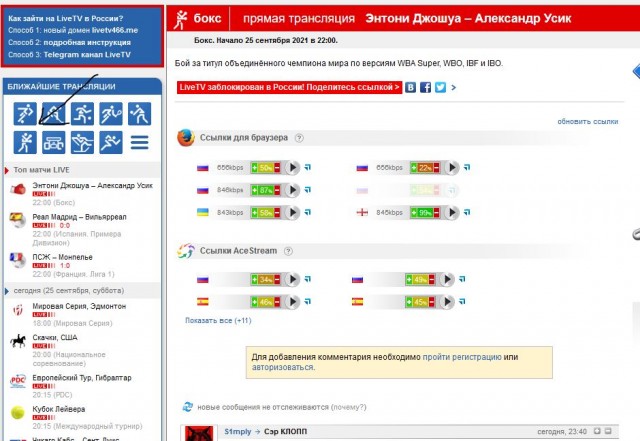Open the бокс header category link
The height and width of the screenshot is (441, 640).
(207, 18)
